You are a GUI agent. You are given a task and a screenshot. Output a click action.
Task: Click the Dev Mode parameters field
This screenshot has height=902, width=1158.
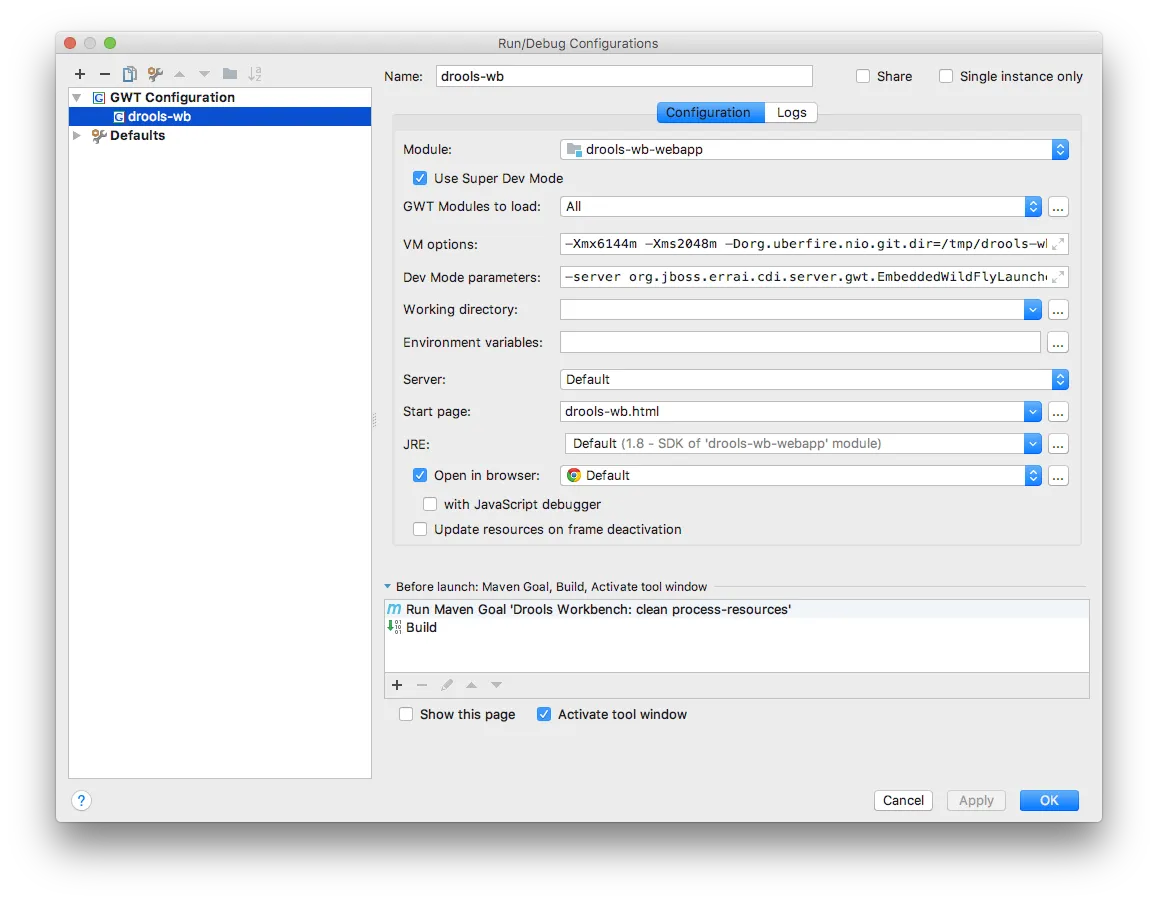tap(806, 277)
